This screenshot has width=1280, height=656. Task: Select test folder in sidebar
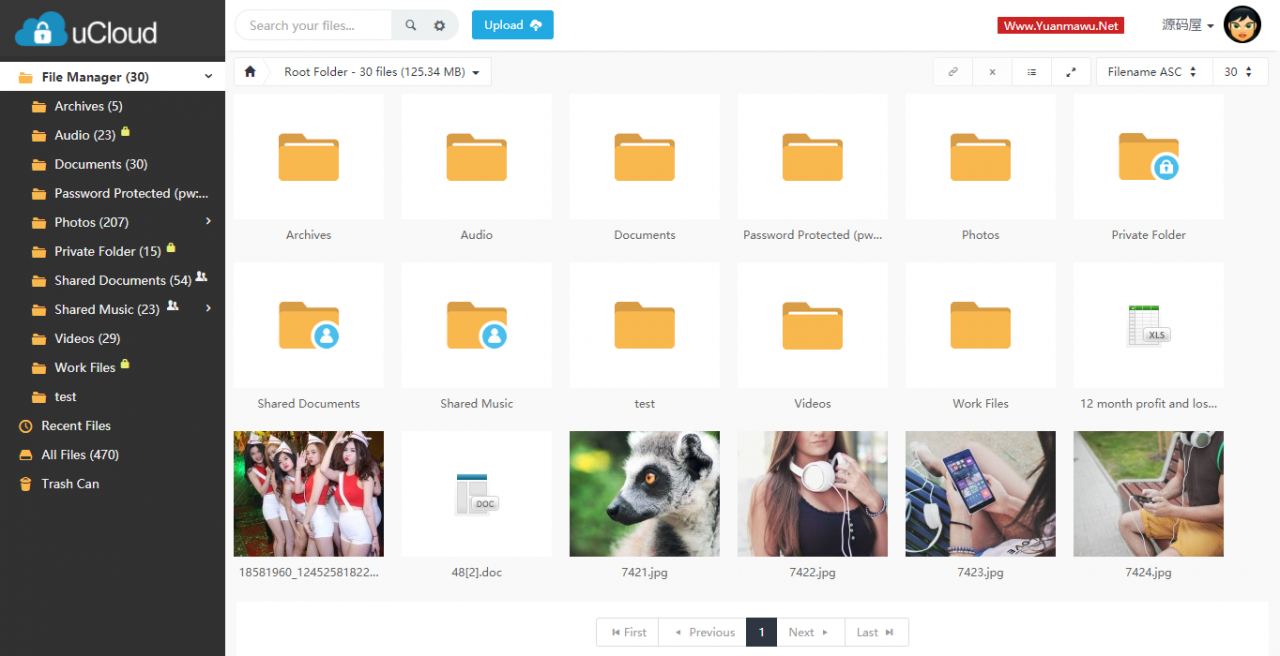pyautogui.click(x=66, y=397)
